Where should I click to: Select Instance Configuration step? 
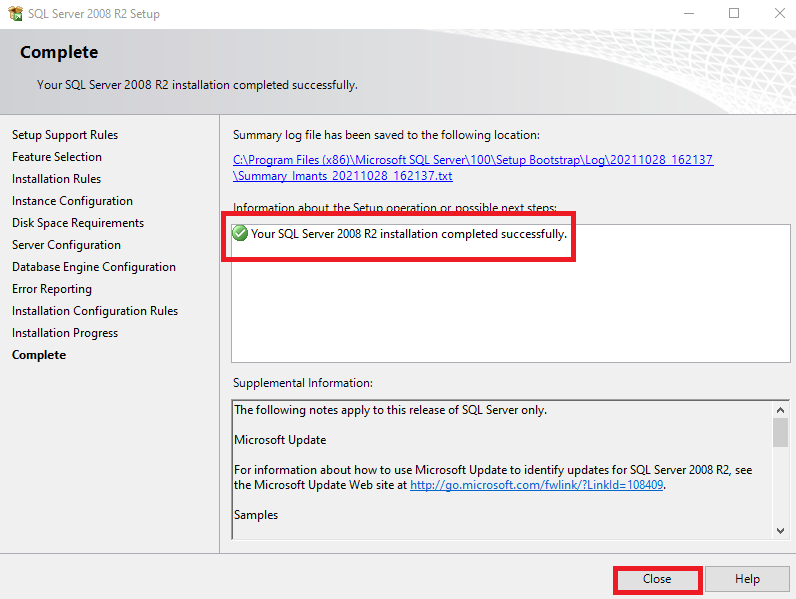72,201
